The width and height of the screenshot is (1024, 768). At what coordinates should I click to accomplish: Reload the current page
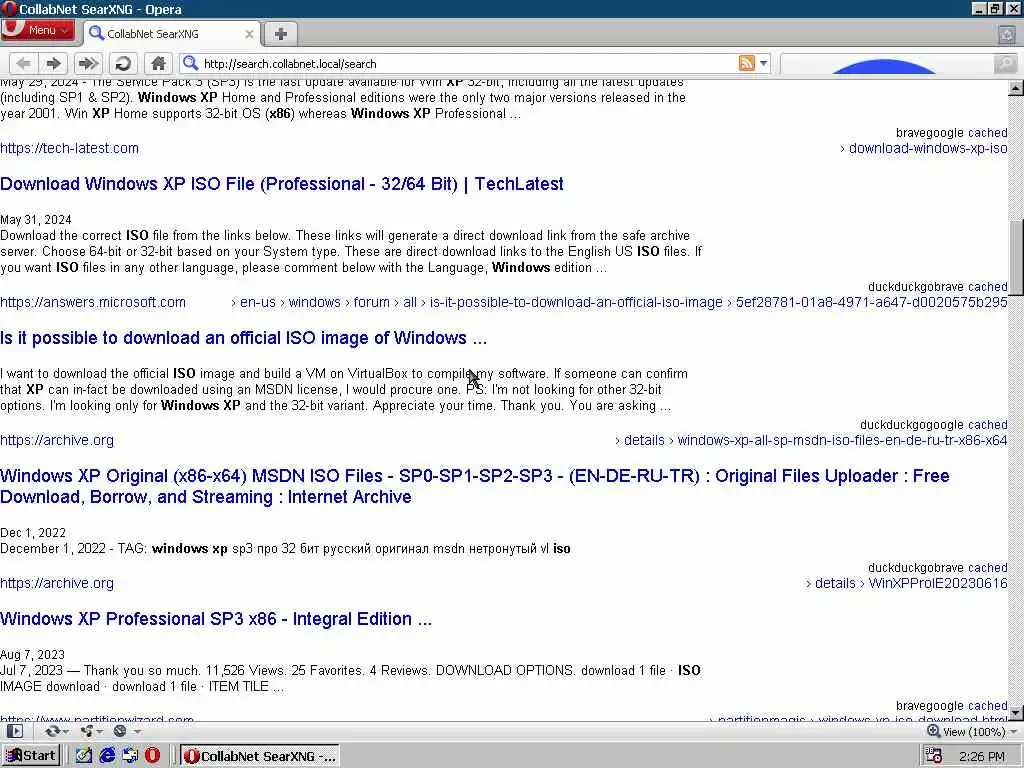coord(123,63)
